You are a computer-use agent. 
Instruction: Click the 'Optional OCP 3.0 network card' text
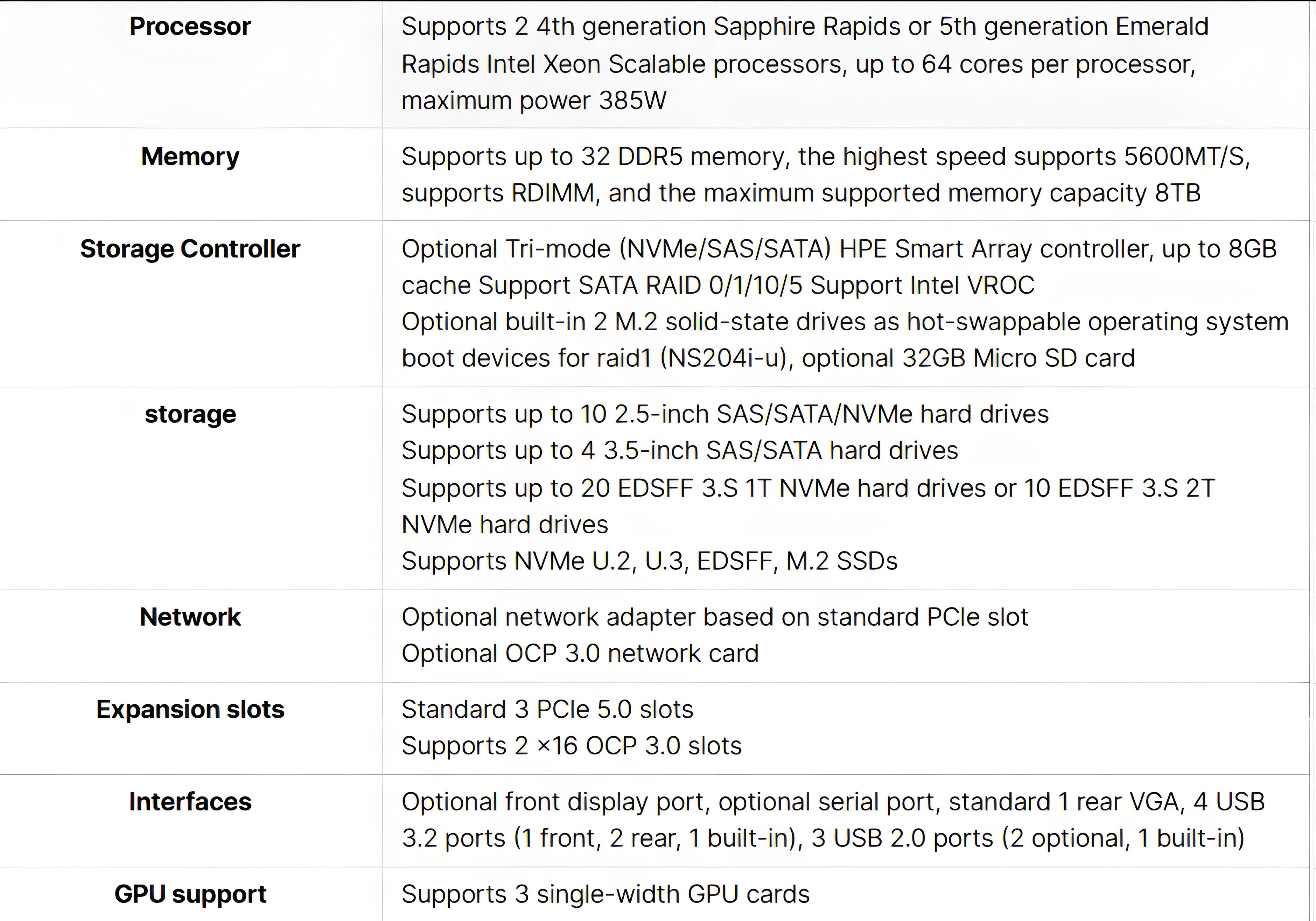(580, 654)
